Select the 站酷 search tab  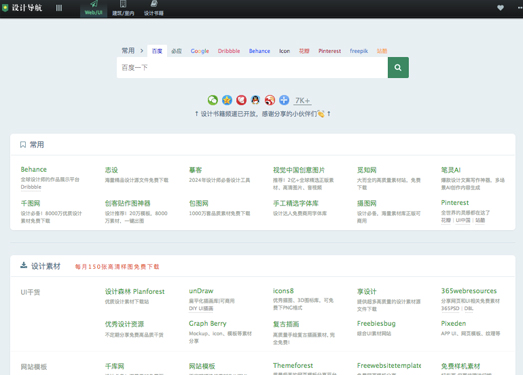tap(382, 51)
